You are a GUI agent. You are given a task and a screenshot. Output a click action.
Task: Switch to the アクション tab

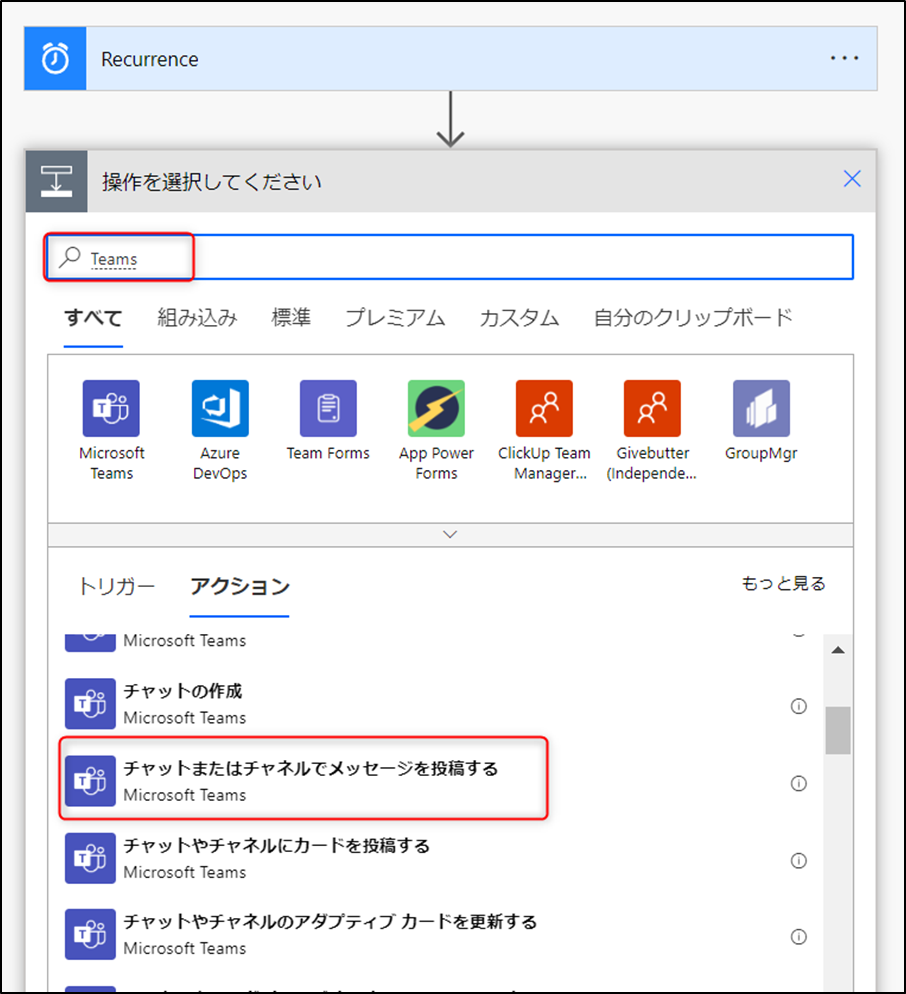[240, 586]
